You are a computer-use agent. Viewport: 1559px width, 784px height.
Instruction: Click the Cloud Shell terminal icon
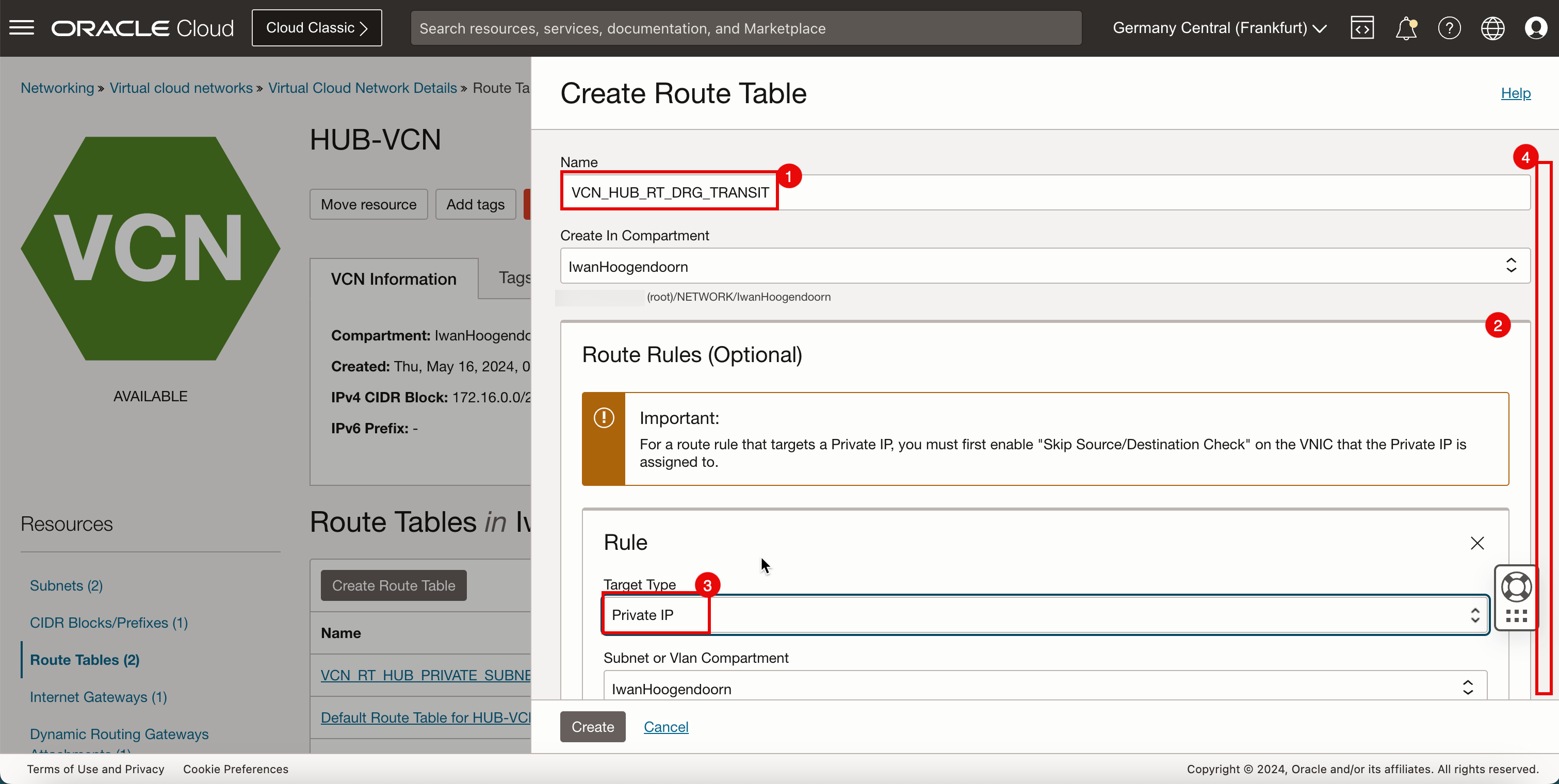coord(1361,28)
